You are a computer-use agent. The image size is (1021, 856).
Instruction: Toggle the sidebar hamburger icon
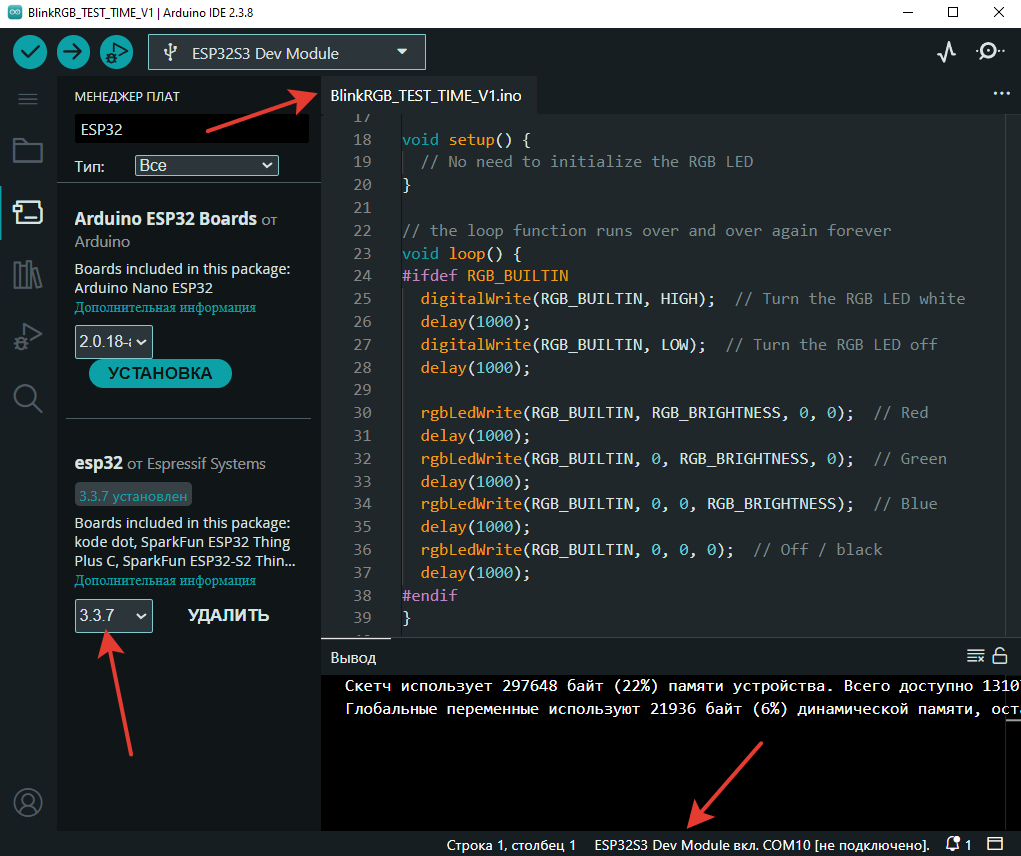click(x=28, y=99)
